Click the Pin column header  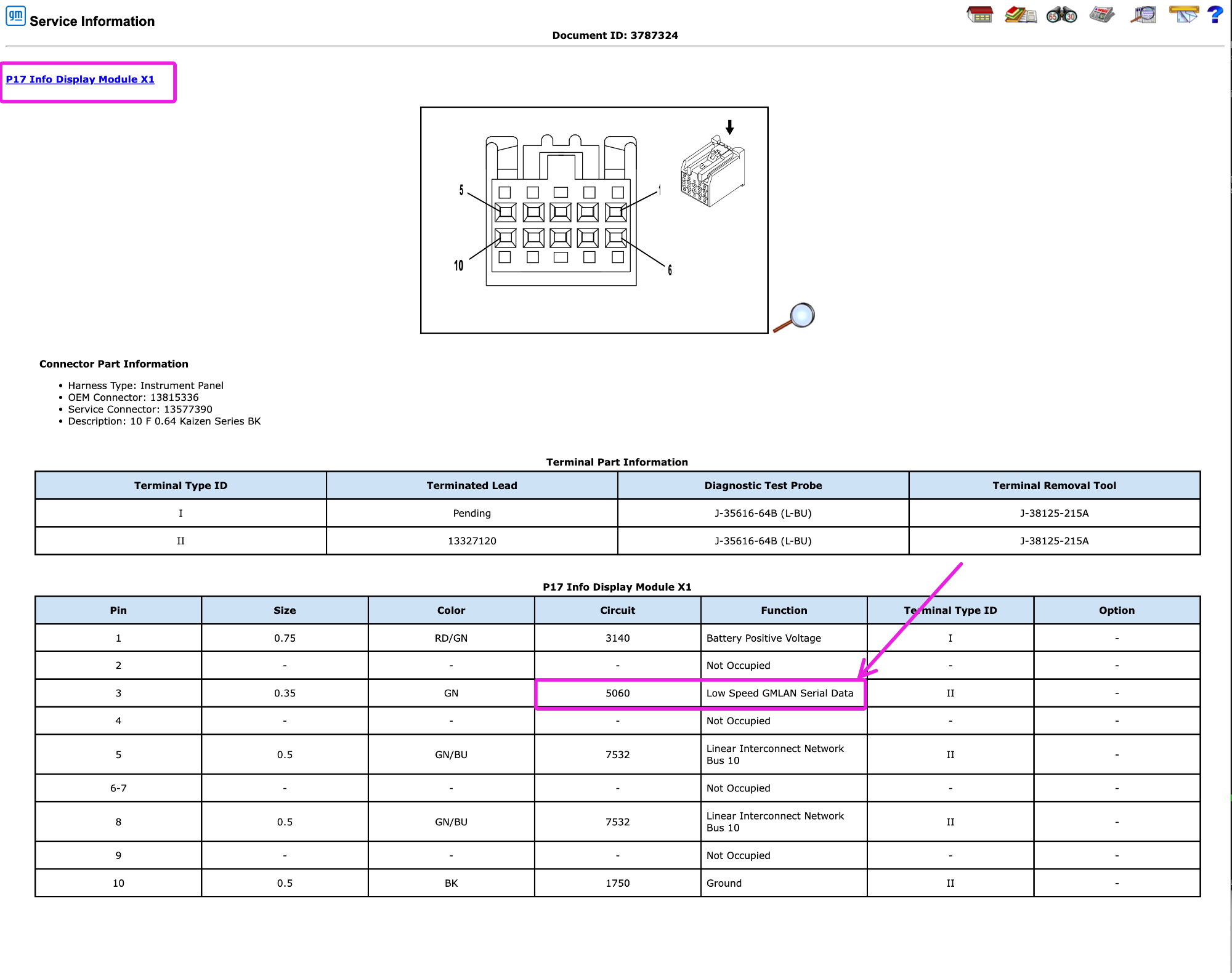[x=118, y=610]
